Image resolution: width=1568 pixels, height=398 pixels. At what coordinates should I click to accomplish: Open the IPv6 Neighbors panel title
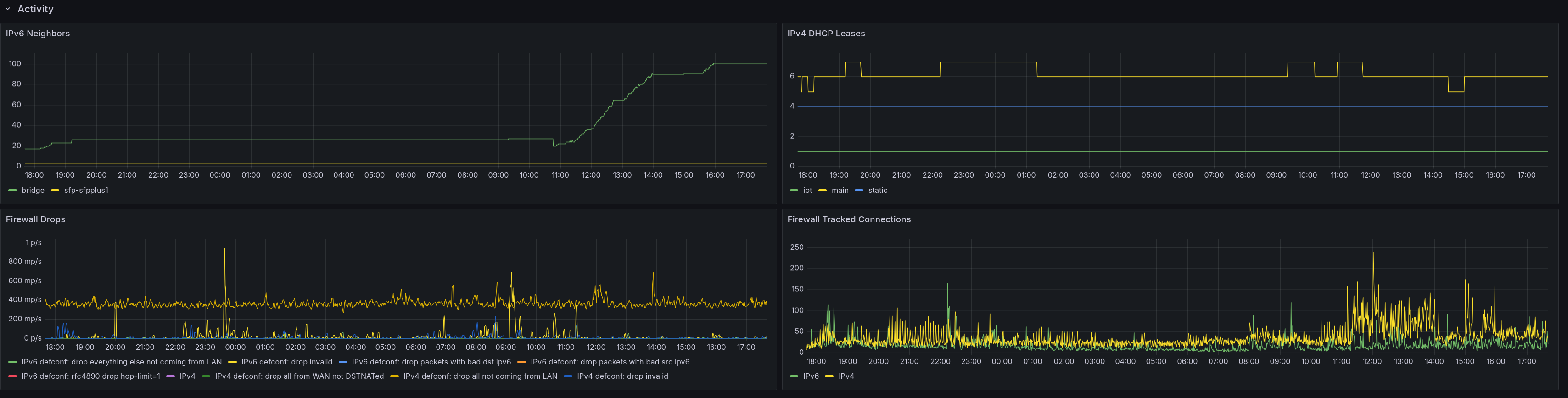38,34
